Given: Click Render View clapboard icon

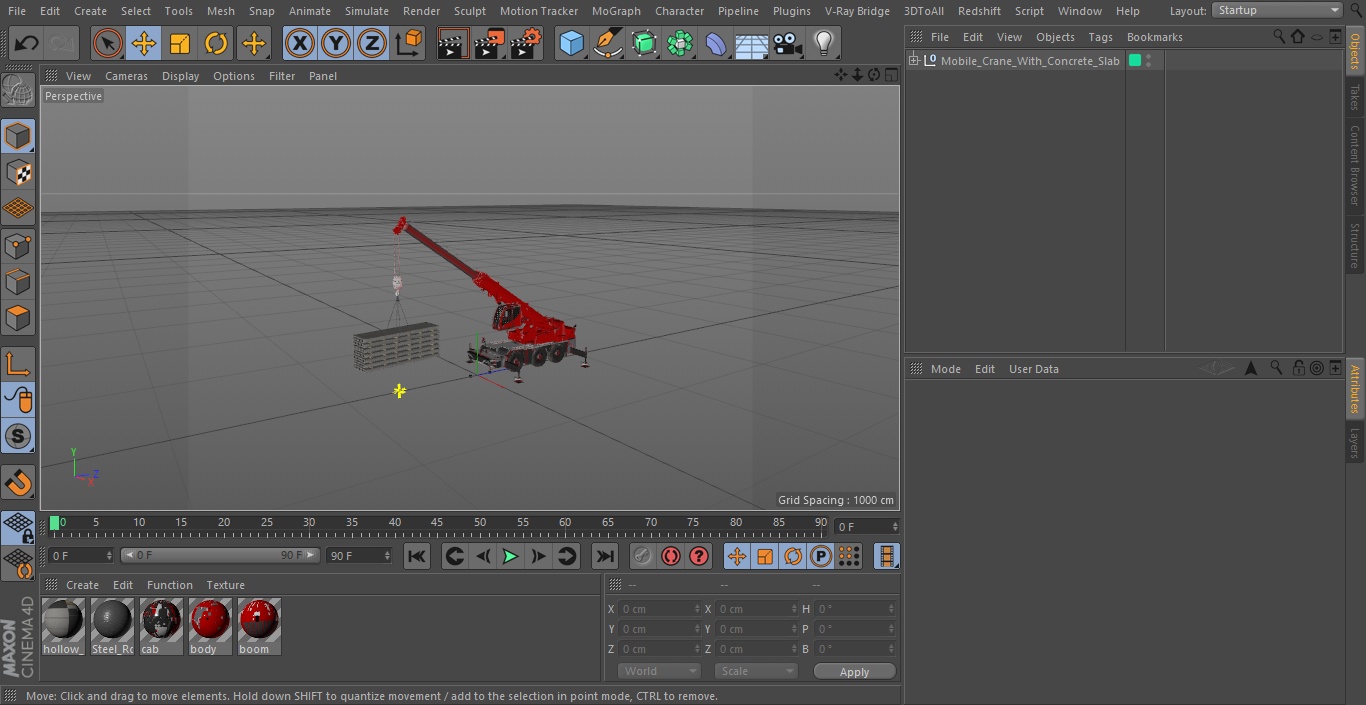Looking at the screenshot, I should tap(453, 43).
